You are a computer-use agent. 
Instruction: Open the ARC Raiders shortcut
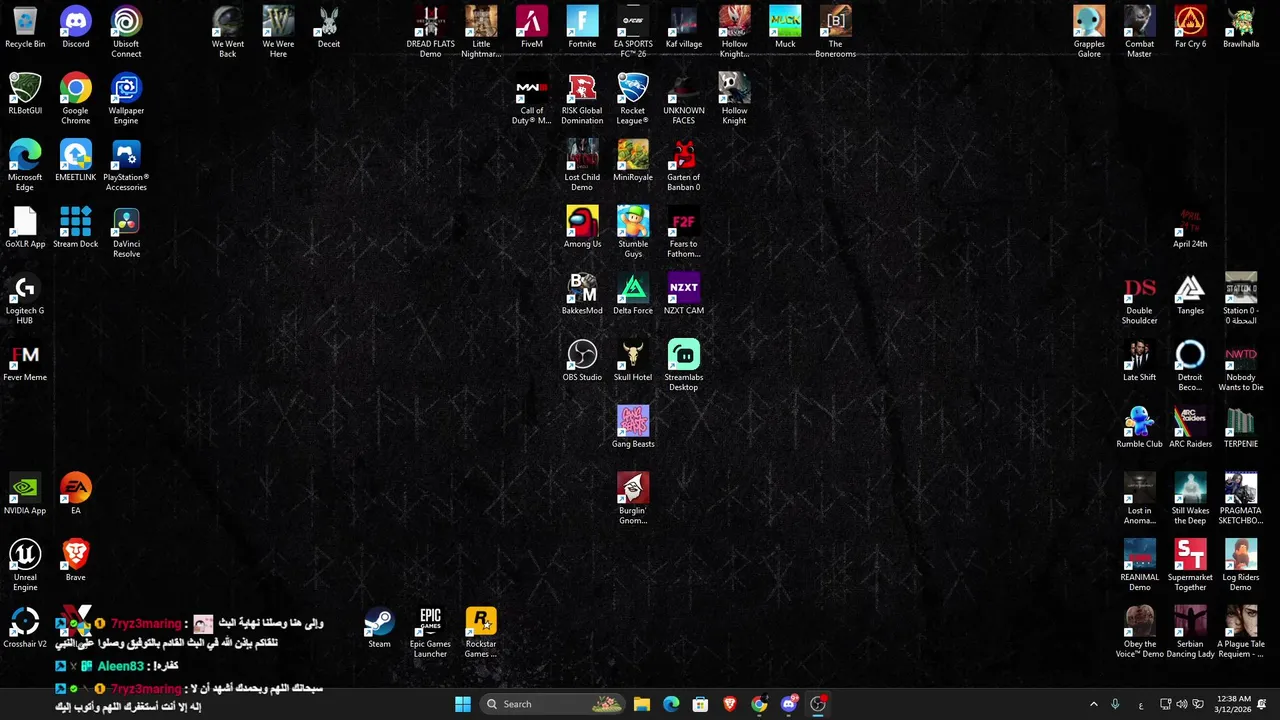click(1190, 427)
